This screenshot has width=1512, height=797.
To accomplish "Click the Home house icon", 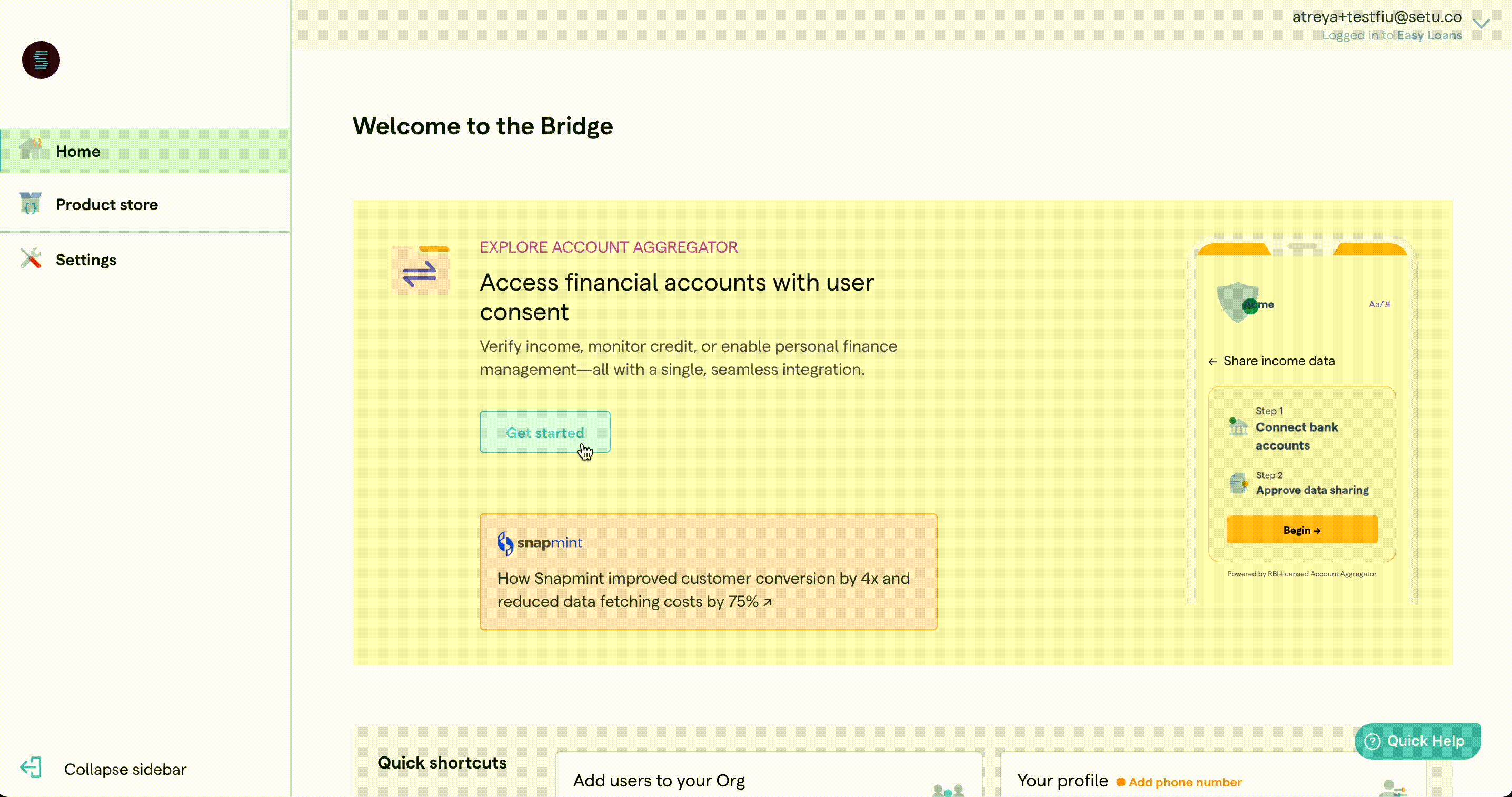I will click(31, 149).
